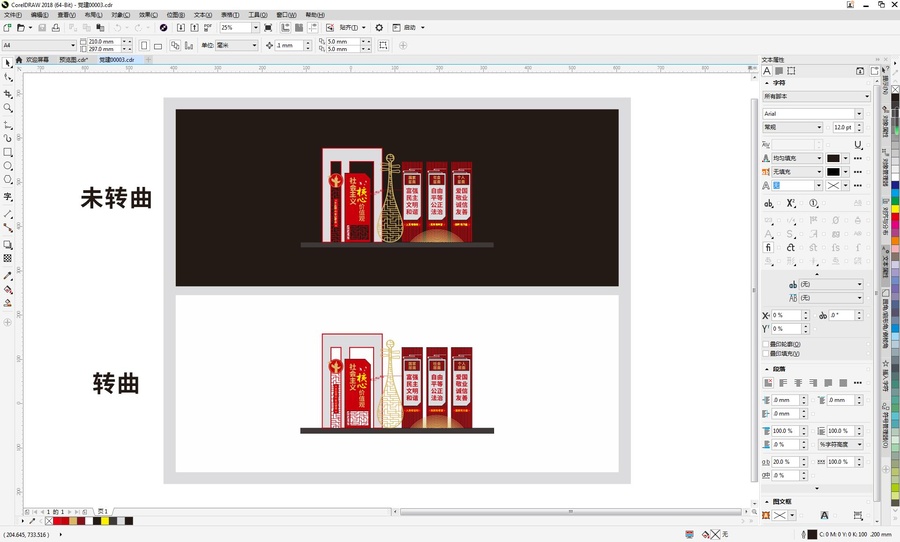The image size is (900, 542).
Task: Click the Import arrow-down icon
Action: [x=181, y=28]
